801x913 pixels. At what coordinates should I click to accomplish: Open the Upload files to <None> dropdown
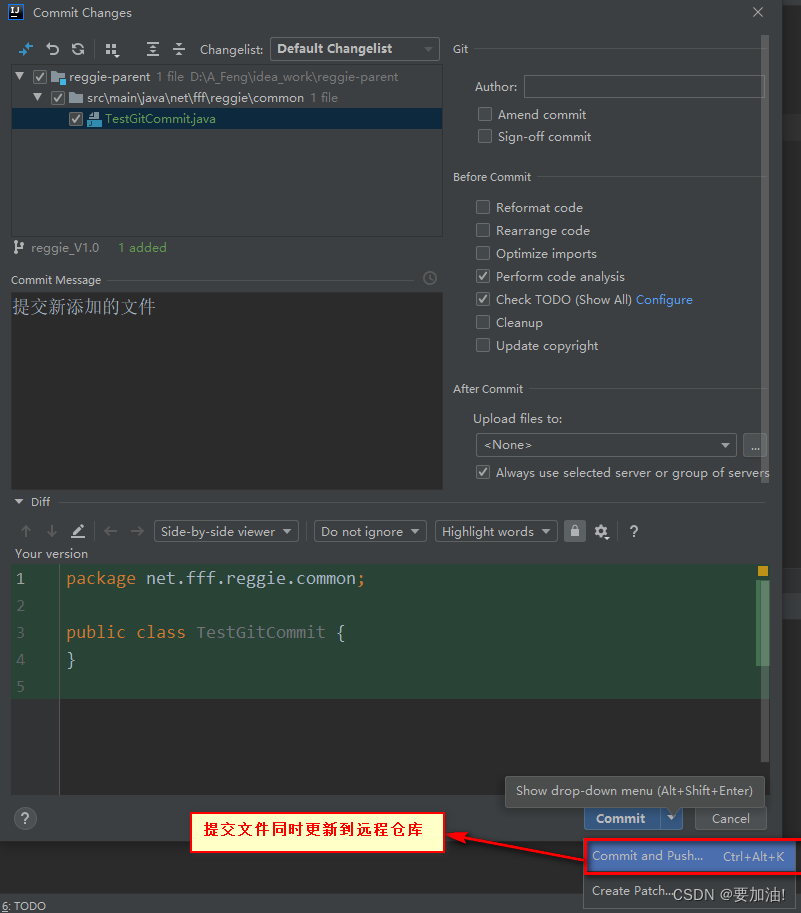pos(606,445)
